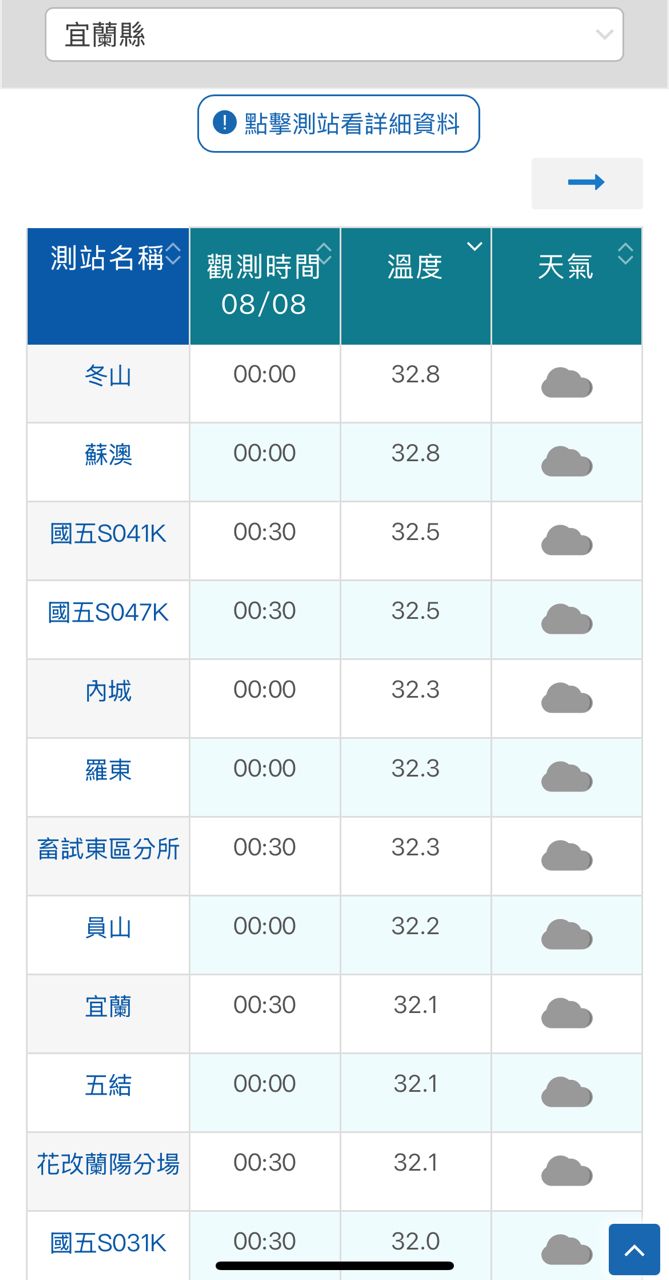Open 畜試東區分所 station link
The image size is (669, 1280).
point(108,849)
